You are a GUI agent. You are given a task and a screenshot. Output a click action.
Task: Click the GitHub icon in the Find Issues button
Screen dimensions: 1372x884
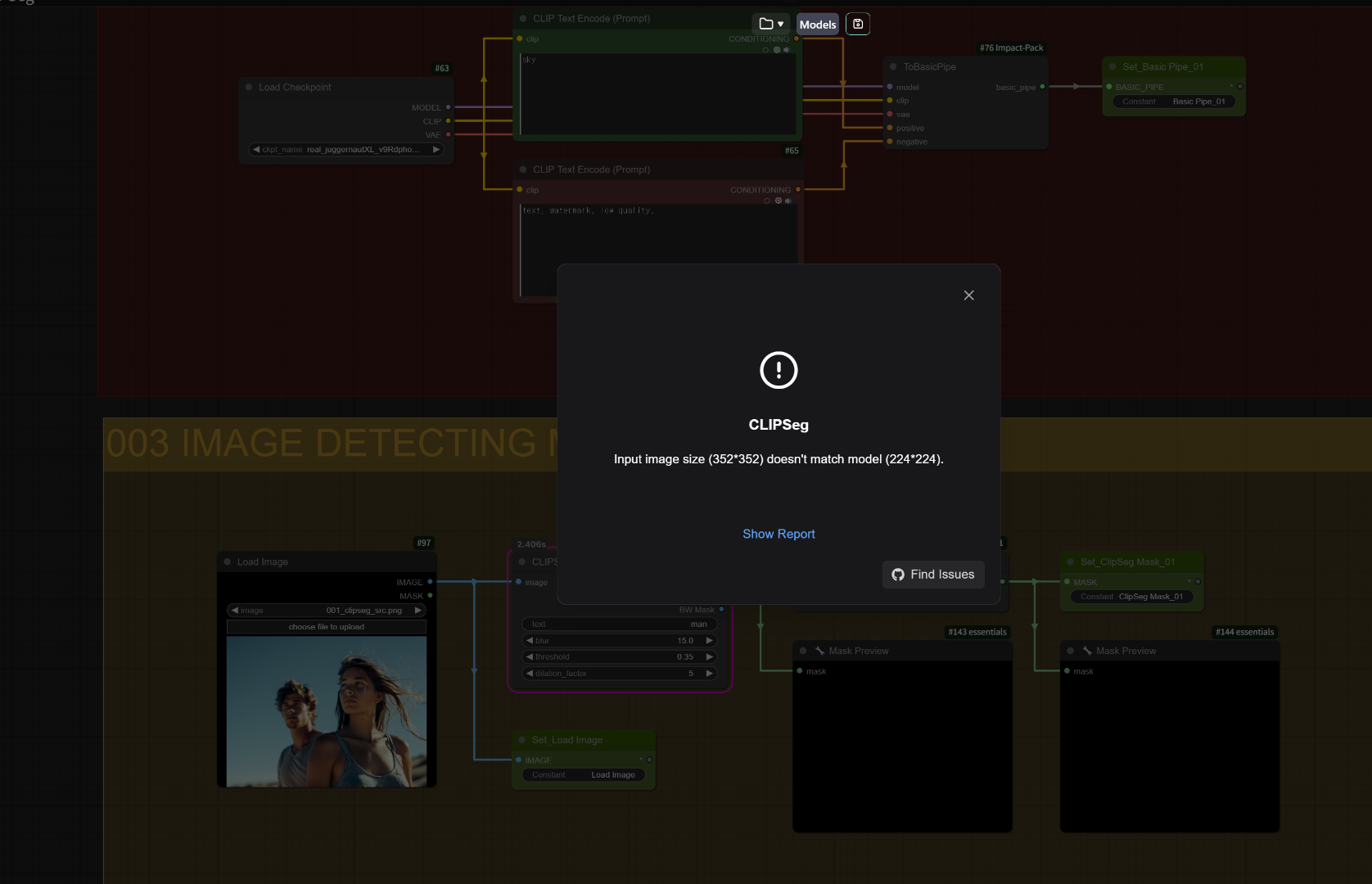click(897, 574)
